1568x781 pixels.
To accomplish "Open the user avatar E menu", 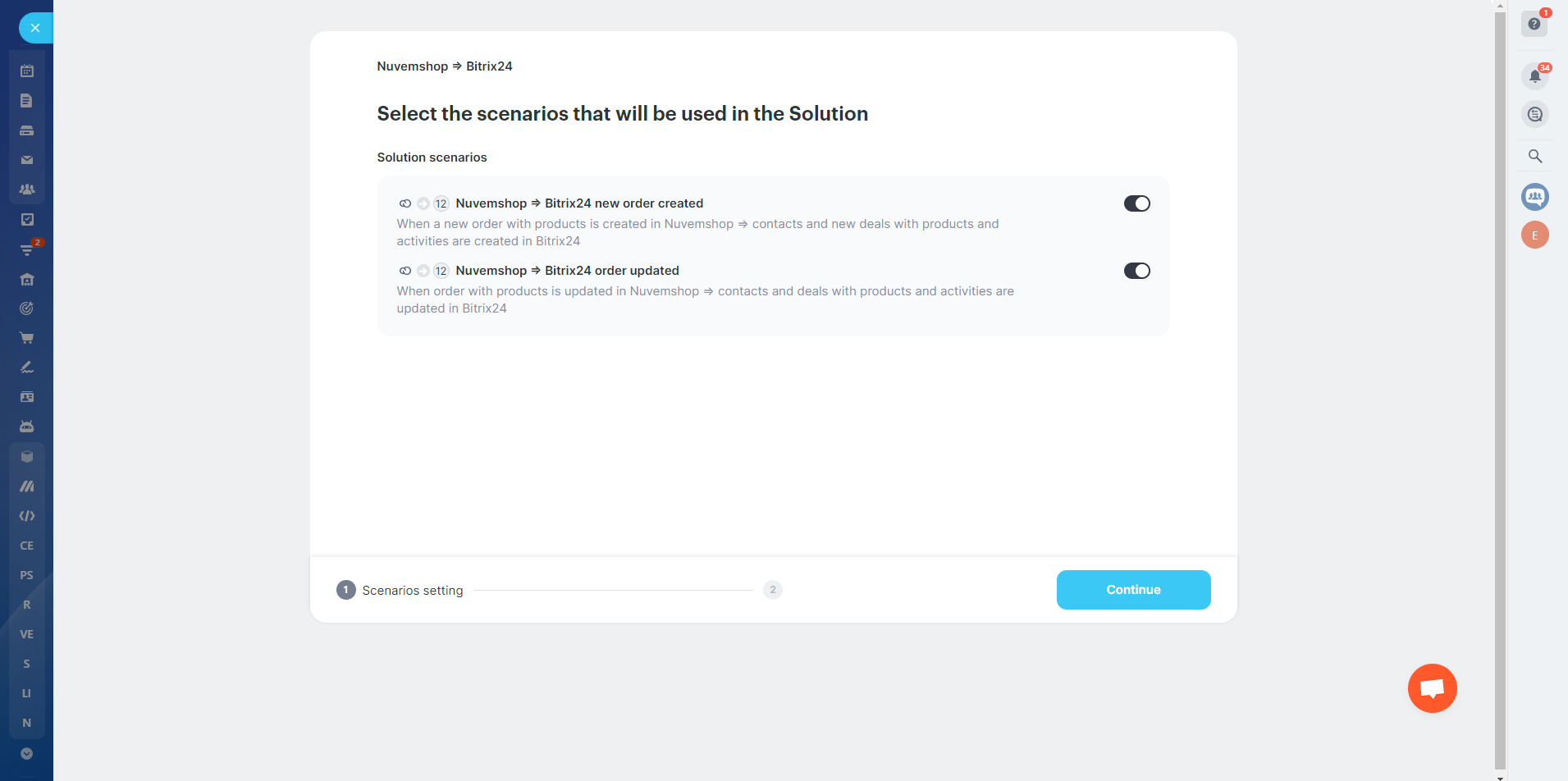I will click(x=1534, y=235).
